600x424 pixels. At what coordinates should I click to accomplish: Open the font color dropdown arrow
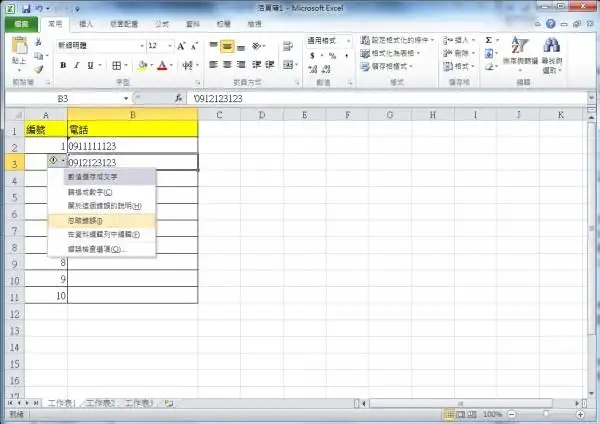click(171, 65)
